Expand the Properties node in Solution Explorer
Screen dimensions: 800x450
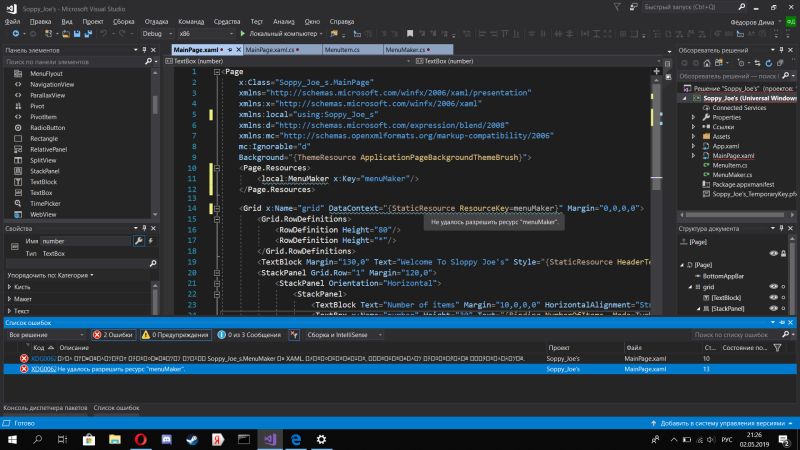click(693, 117)
